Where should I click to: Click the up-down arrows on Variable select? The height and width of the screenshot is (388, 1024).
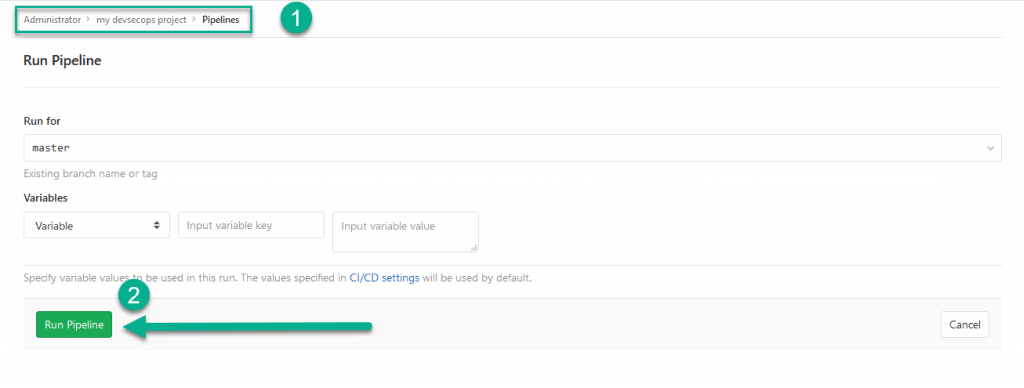[x=157, y=225]
